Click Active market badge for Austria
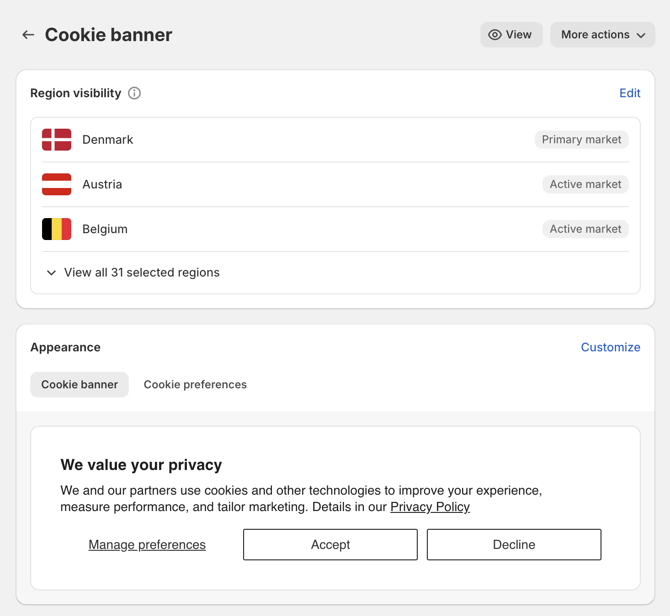670x616 pixels. pyautogui.click(x=585, y=184)
